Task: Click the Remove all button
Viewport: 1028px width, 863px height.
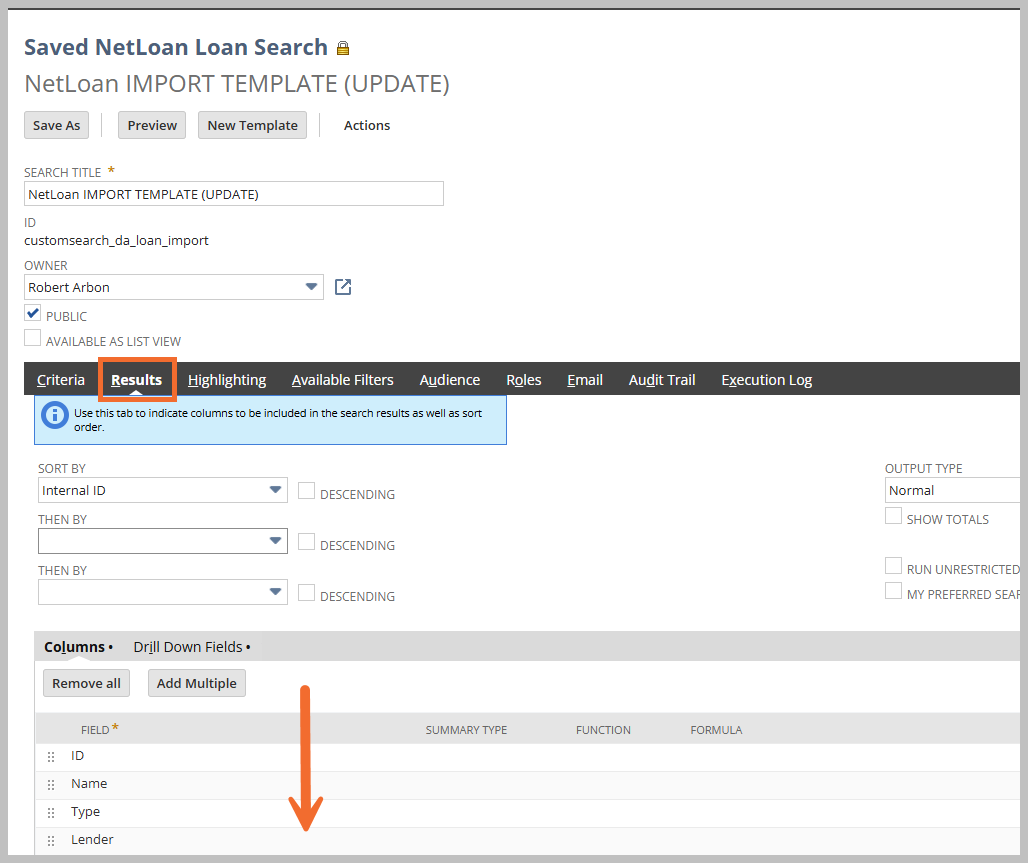Action: (x=87, y=683)
